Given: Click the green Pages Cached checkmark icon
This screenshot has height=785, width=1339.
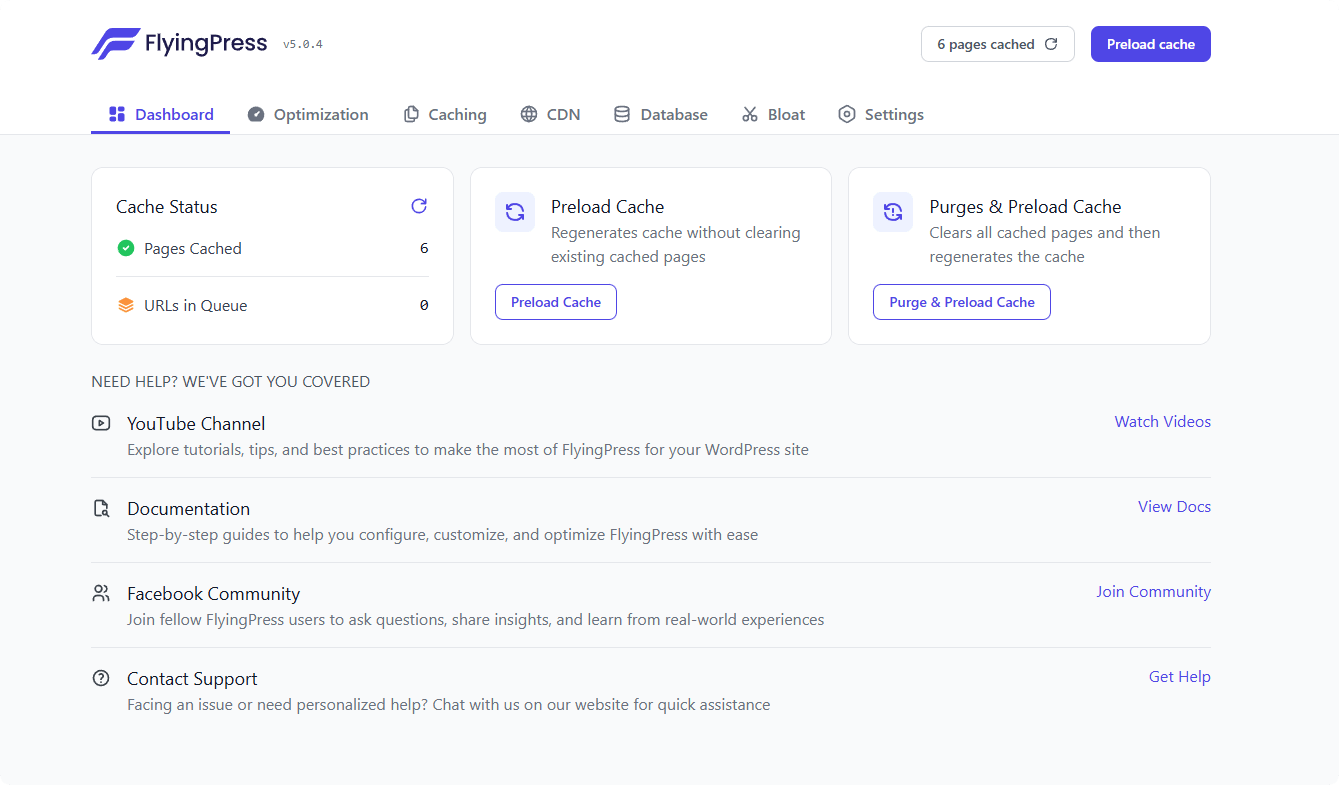Looking at the screenshot, I should pos(126,248).
